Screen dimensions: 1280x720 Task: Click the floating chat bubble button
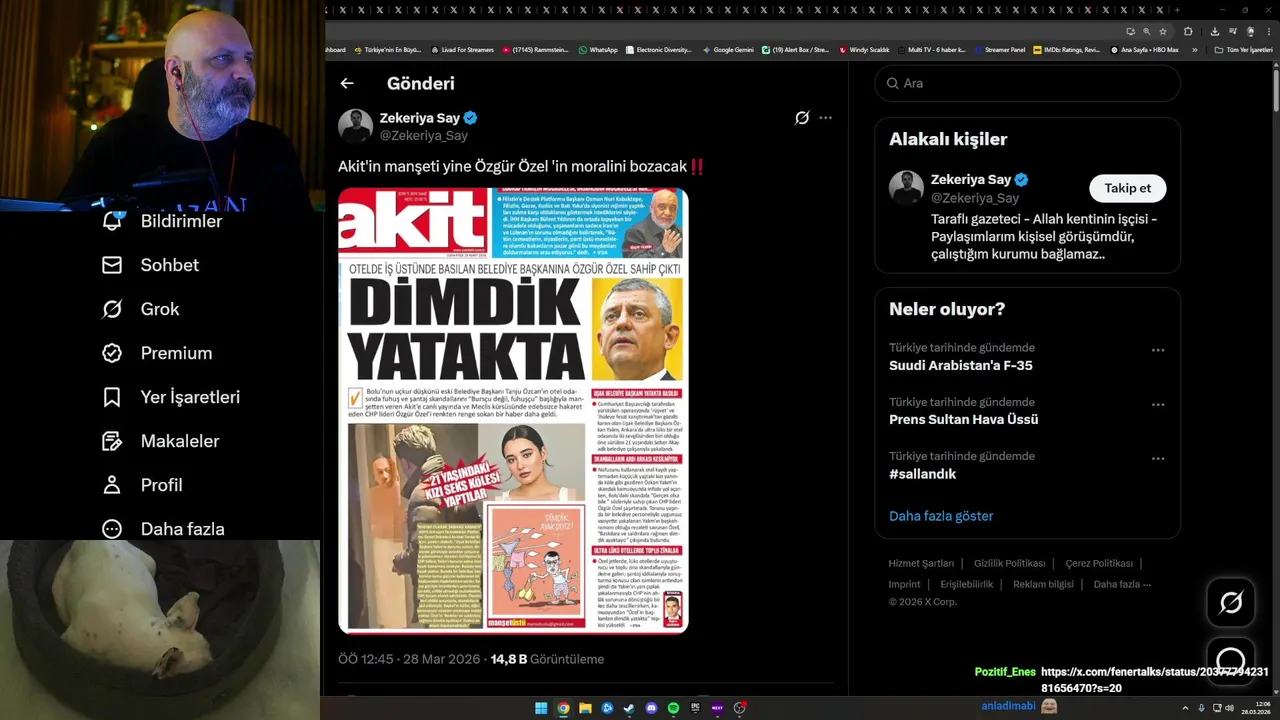click(x=1230, y=661)
